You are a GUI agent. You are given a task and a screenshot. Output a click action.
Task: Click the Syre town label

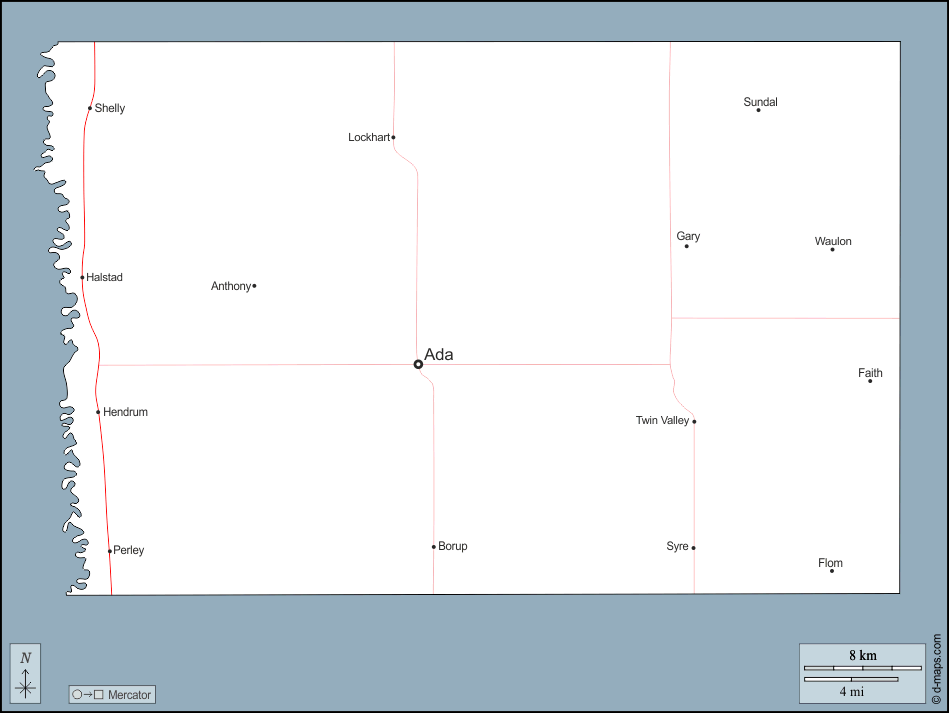(x=677, y=546)
